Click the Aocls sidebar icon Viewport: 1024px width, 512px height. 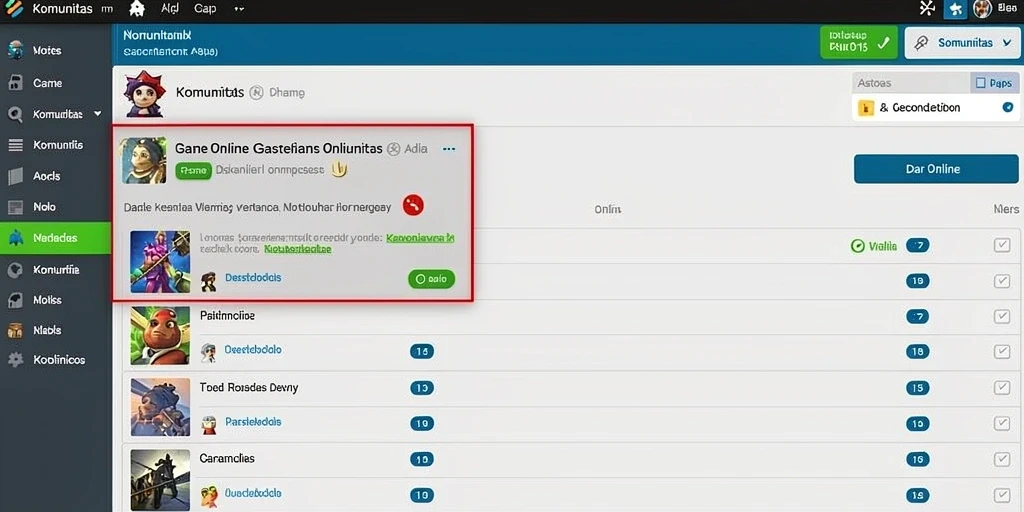[15, 176]
